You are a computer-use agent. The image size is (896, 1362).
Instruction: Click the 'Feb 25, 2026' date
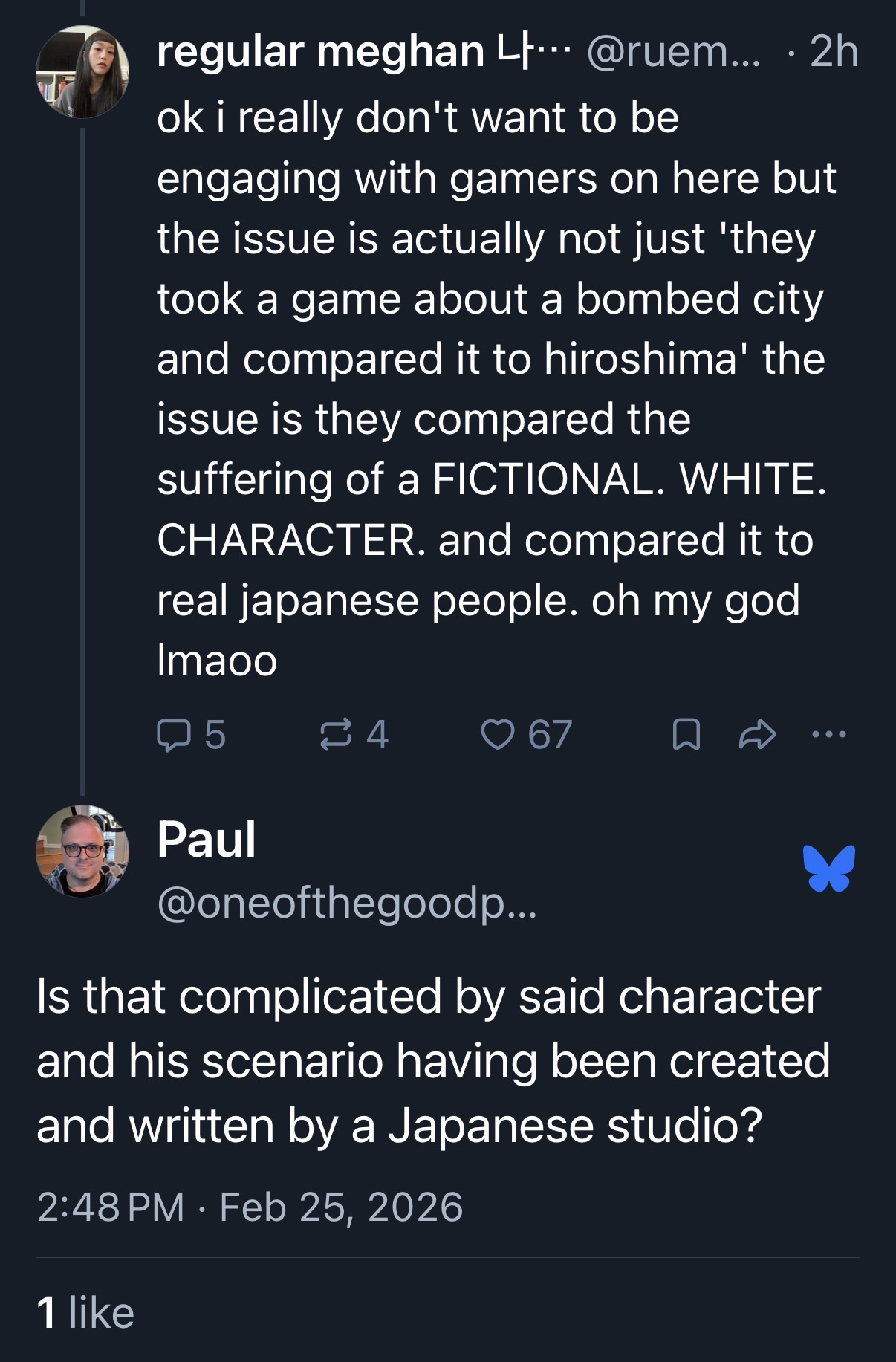point(341,1206)
